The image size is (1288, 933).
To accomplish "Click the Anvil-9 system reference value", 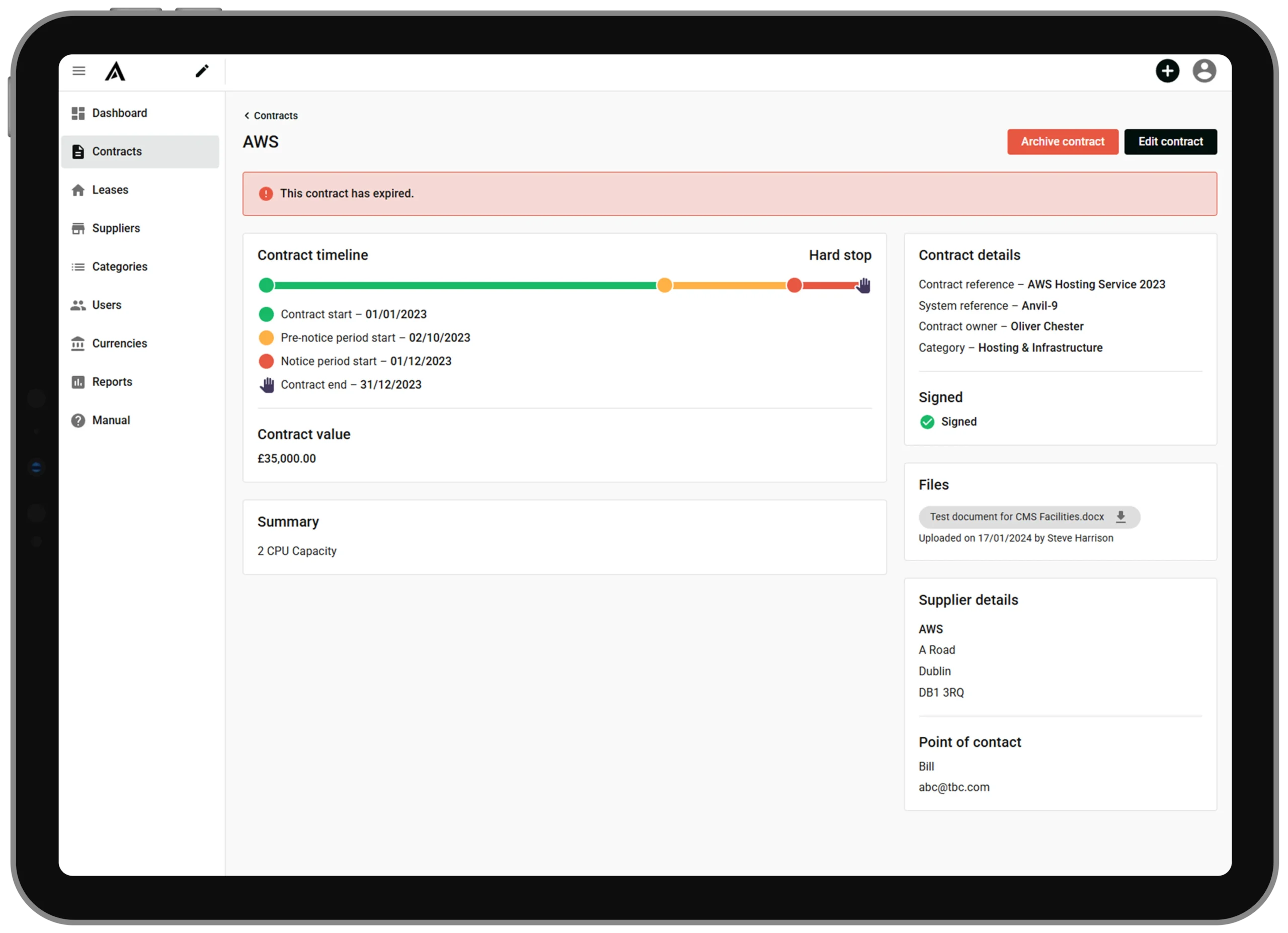I will point(1039,306).
